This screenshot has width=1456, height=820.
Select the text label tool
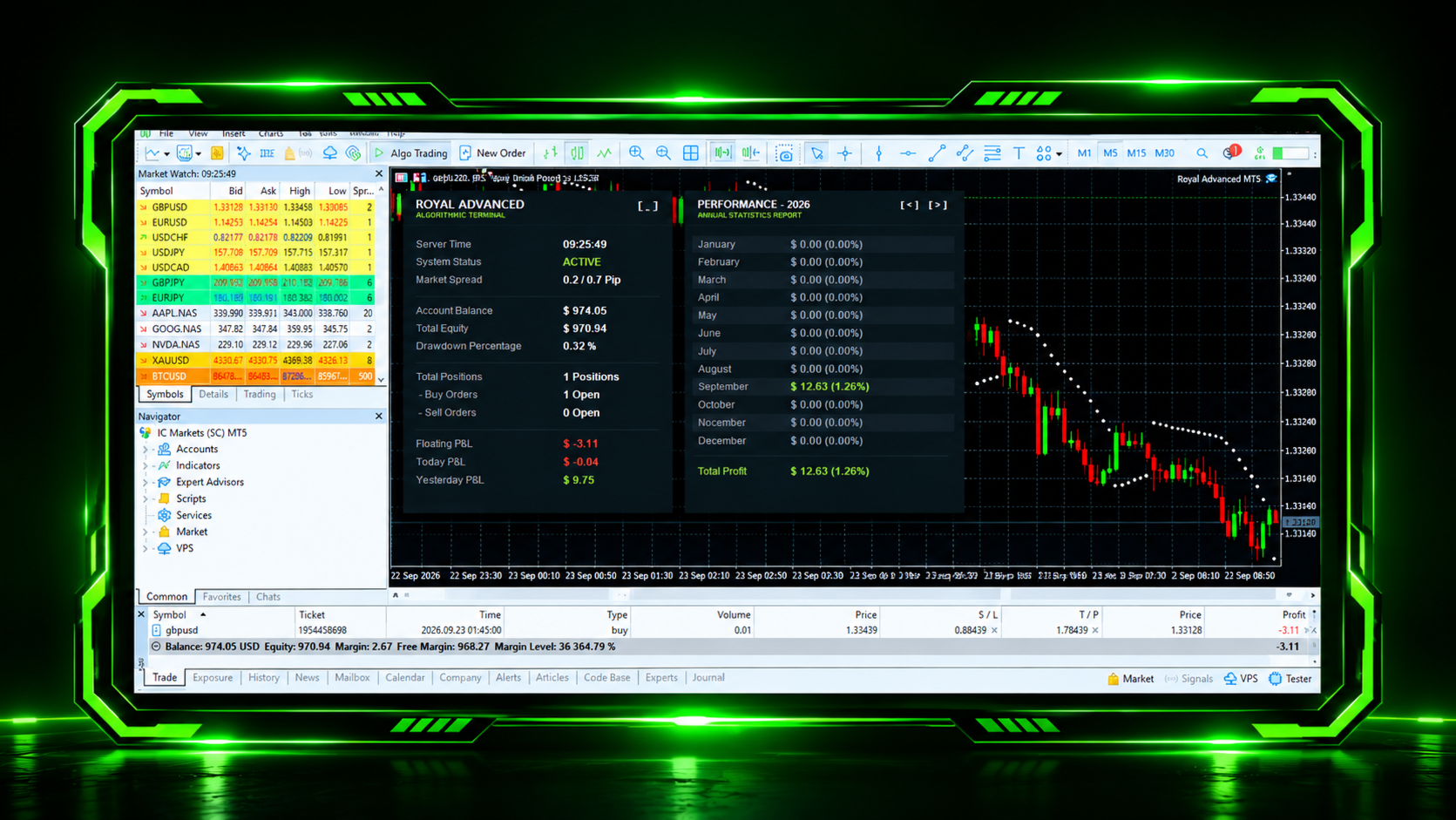pyautogui.click(x=1019, y=153)
